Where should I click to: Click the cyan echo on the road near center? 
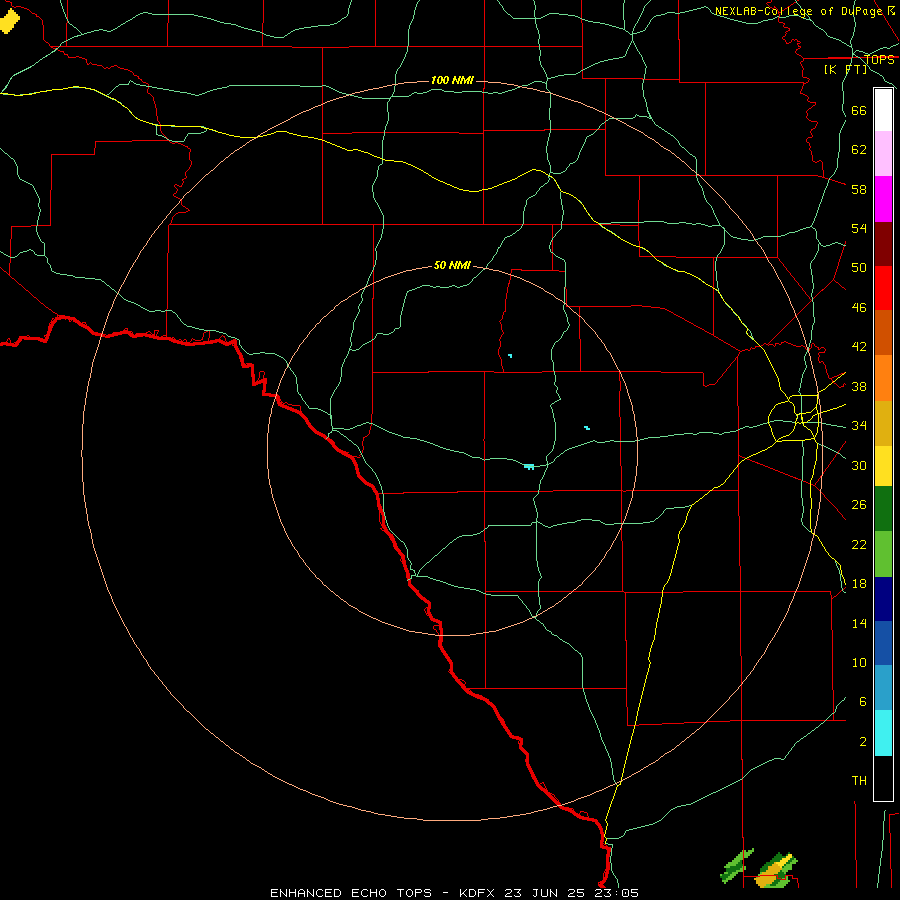529,467
